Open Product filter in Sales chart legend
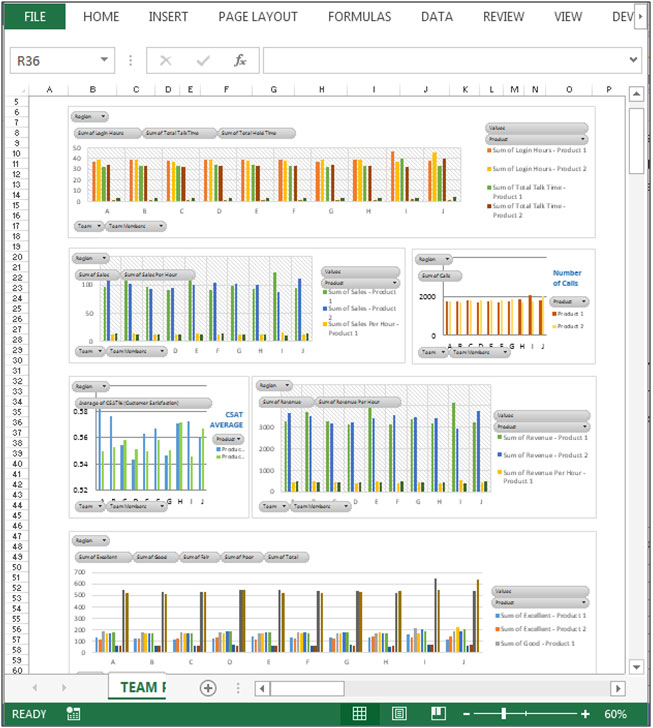 click(x=360, y=283)
